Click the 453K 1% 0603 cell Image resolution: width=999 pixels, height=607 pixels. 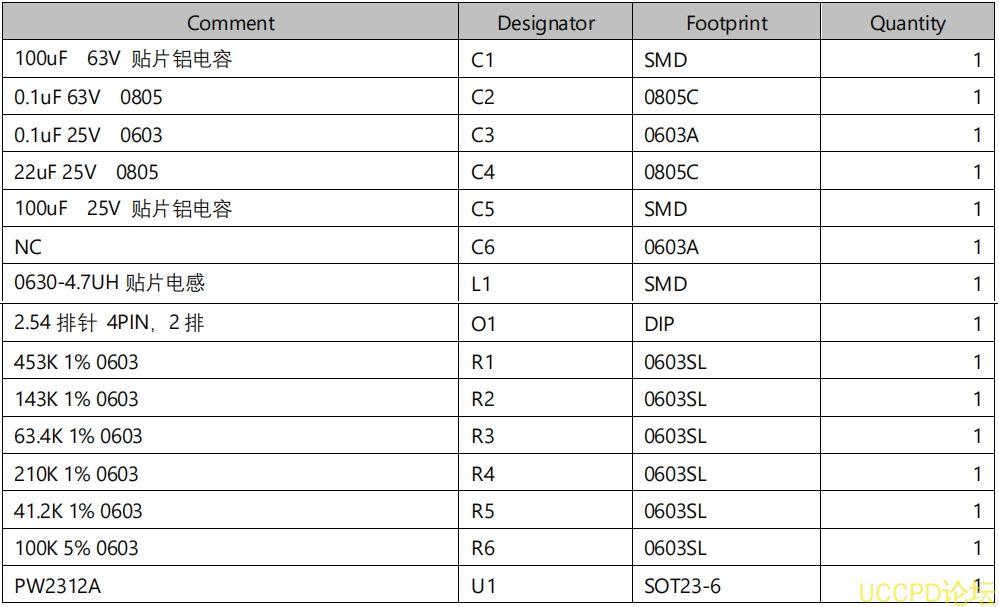click(x=76, y=362)
